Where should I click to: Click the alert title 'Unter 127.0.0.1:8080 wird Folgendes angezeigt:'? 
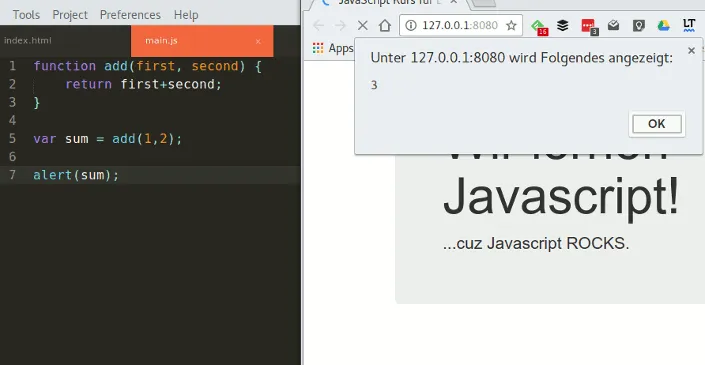coord(522,58)
